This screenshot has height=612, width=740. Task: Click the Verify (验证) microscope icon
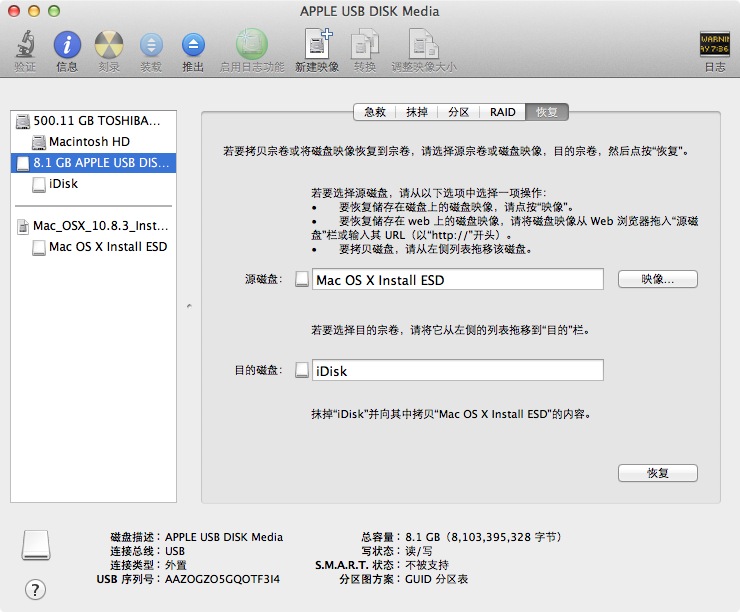click(x=25, y=44)
